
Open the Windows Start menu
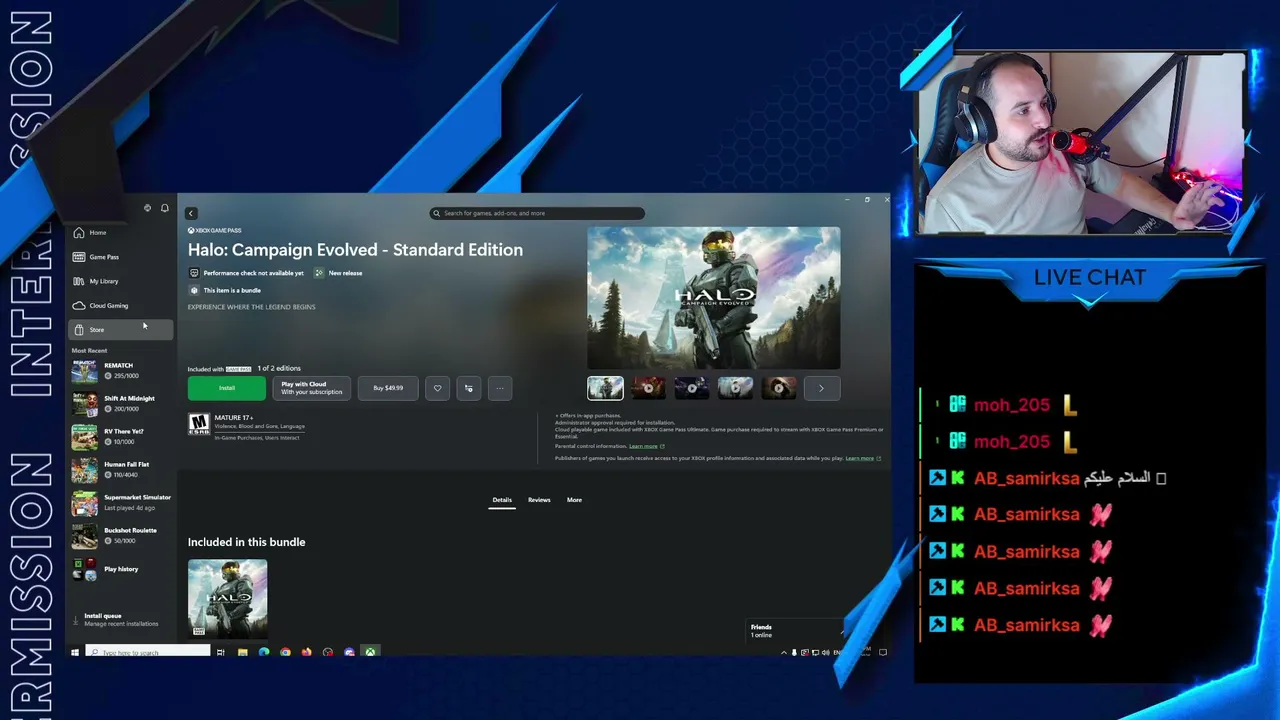[75, 652]
